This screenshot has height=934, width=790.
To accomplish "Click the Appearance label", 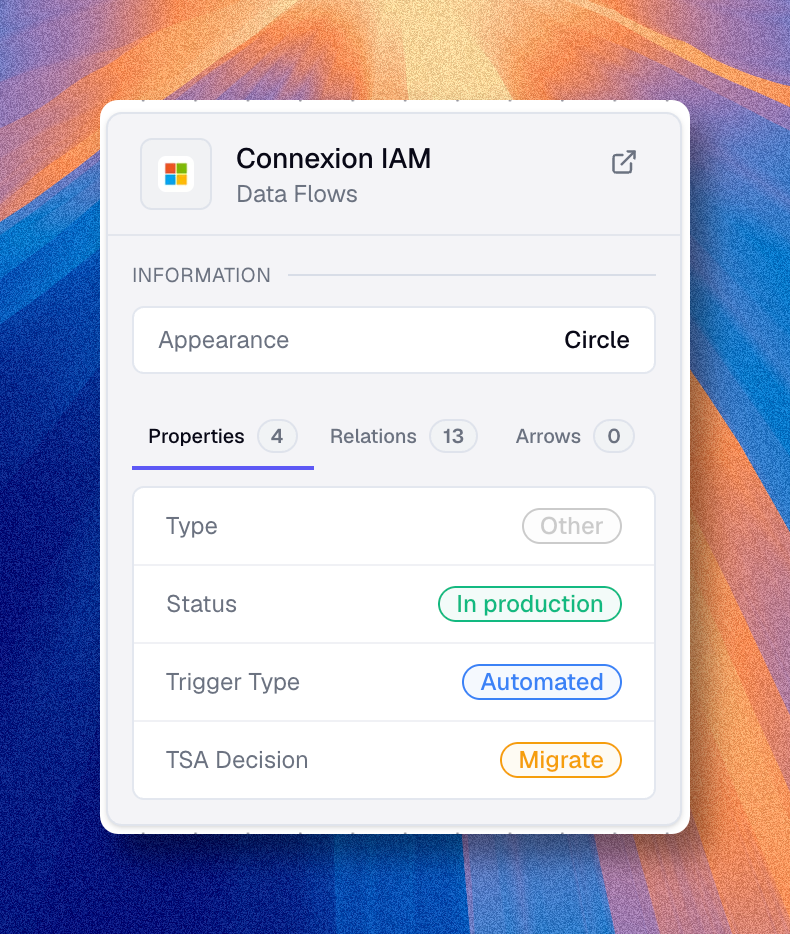I will (224, 340).
